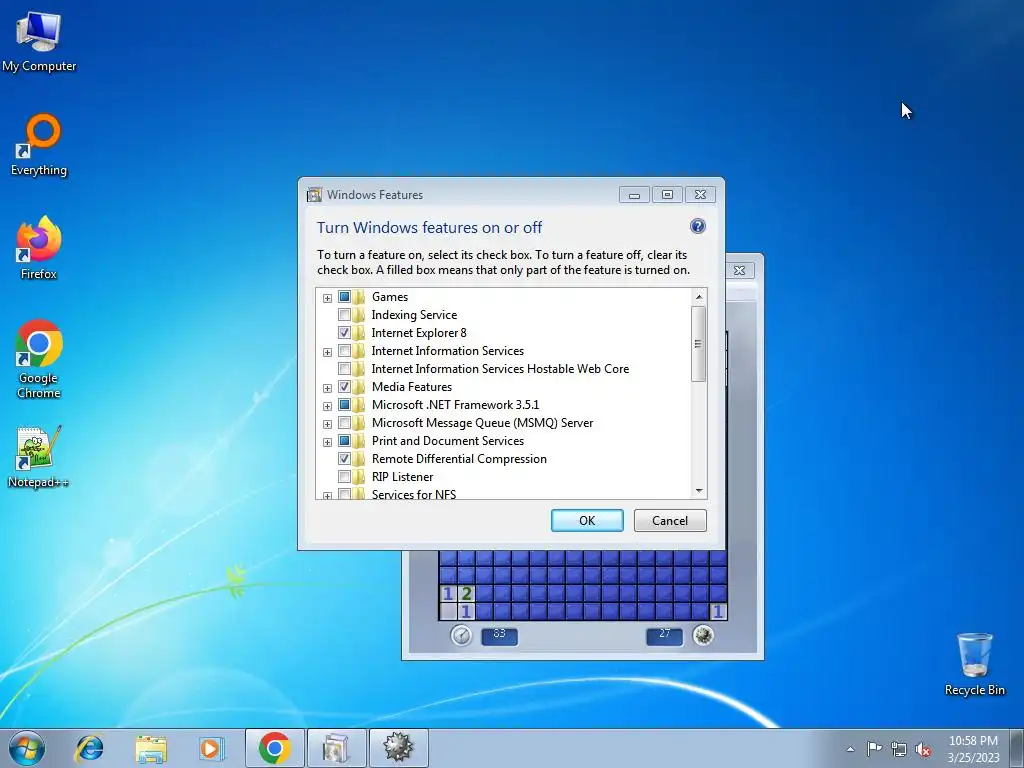Check Internet Information Services Hostable Web Core
The height and width of the screenshot is (768, 1024).
344,368
